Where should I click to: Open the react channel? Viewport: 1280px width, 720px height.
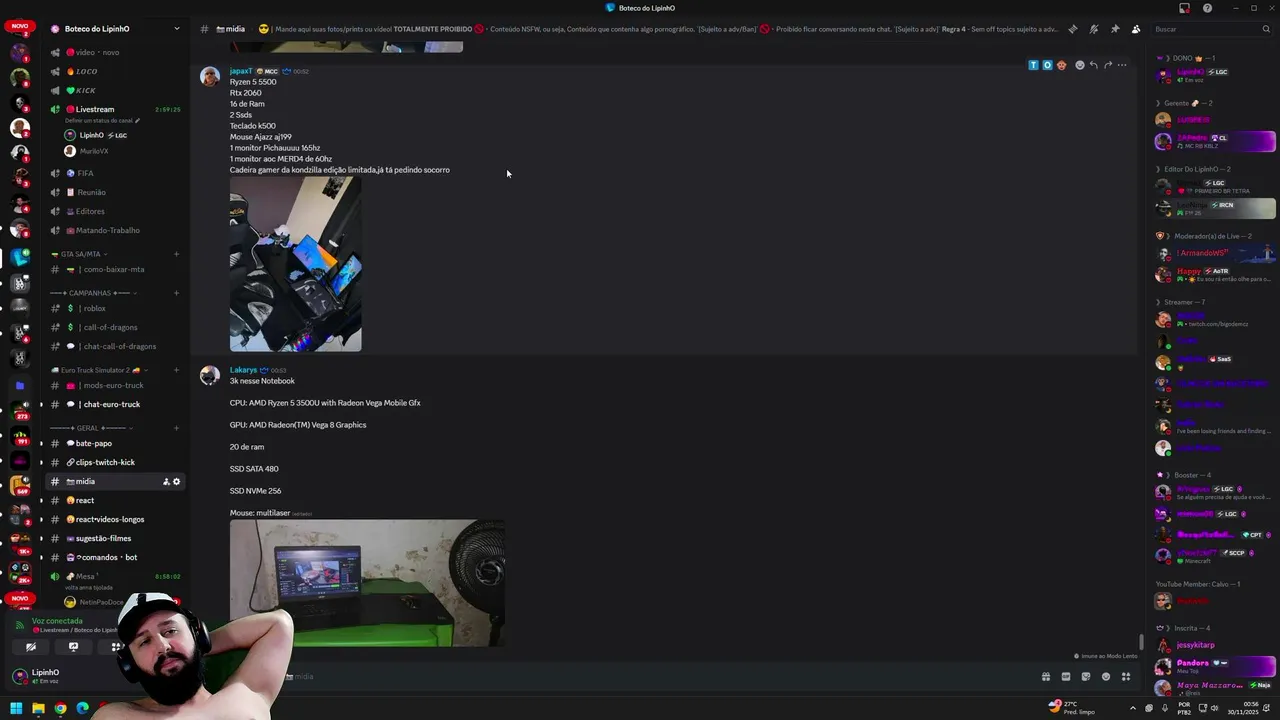(115, 500)
